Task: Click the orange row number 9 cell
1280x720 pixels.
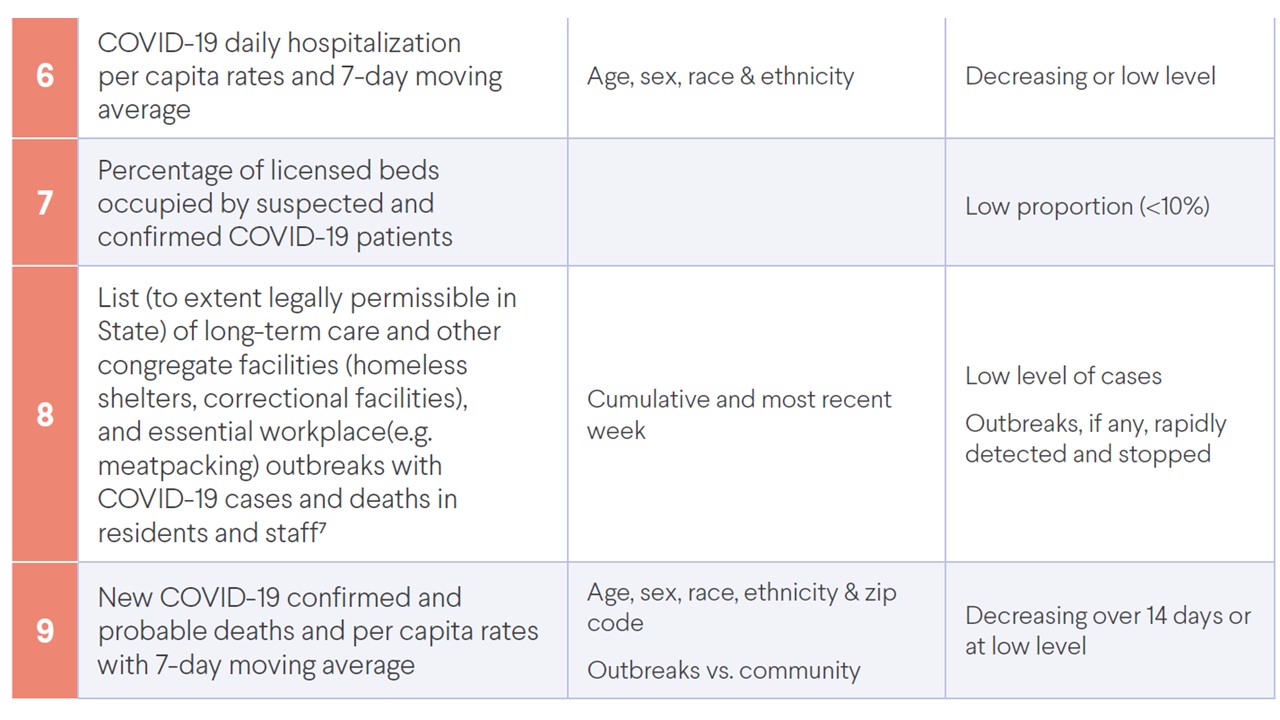Action: pos(45,631)
